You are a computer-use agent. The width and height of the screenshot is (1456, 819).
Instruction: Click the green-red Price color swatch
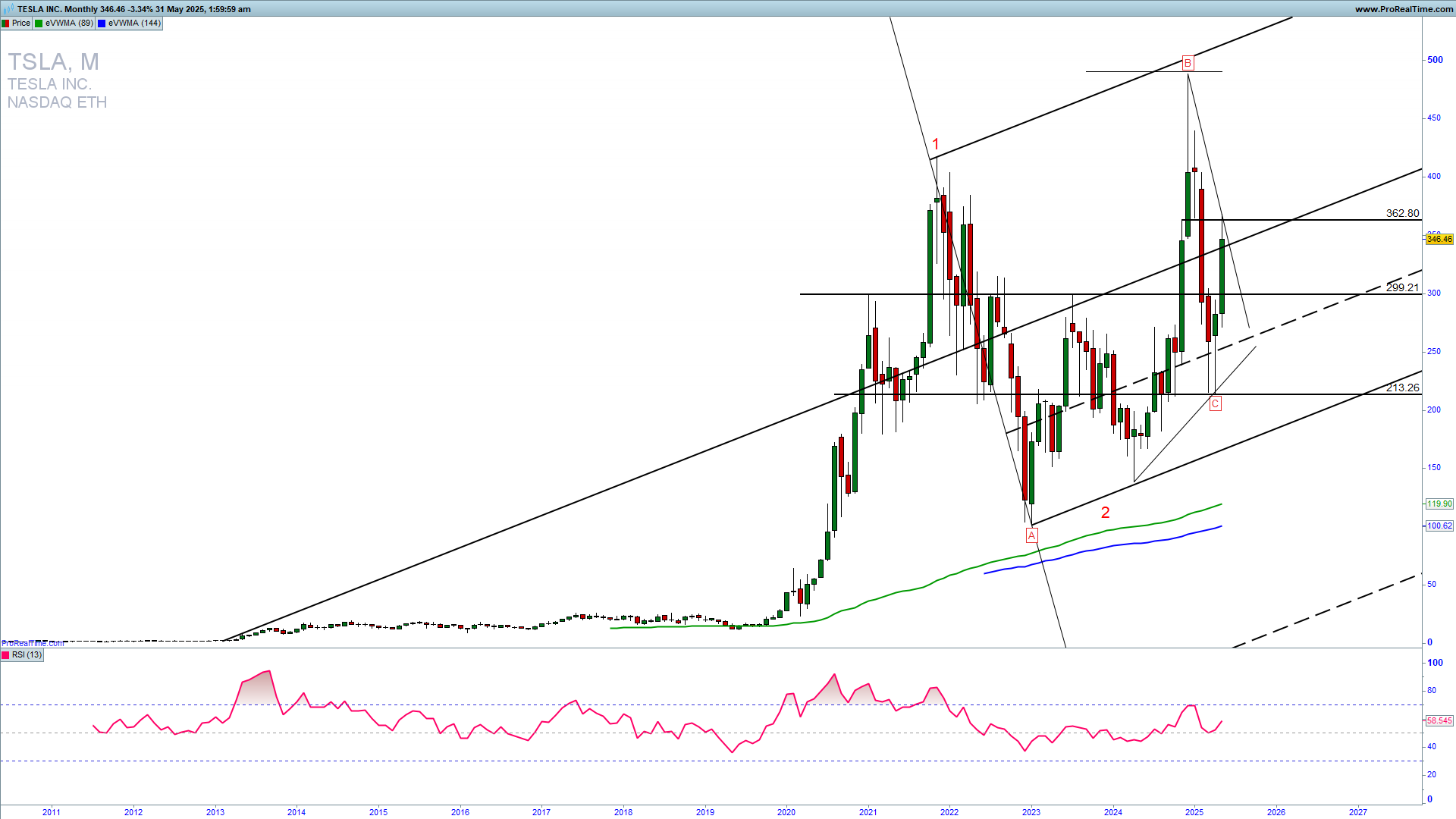(6, 24)
